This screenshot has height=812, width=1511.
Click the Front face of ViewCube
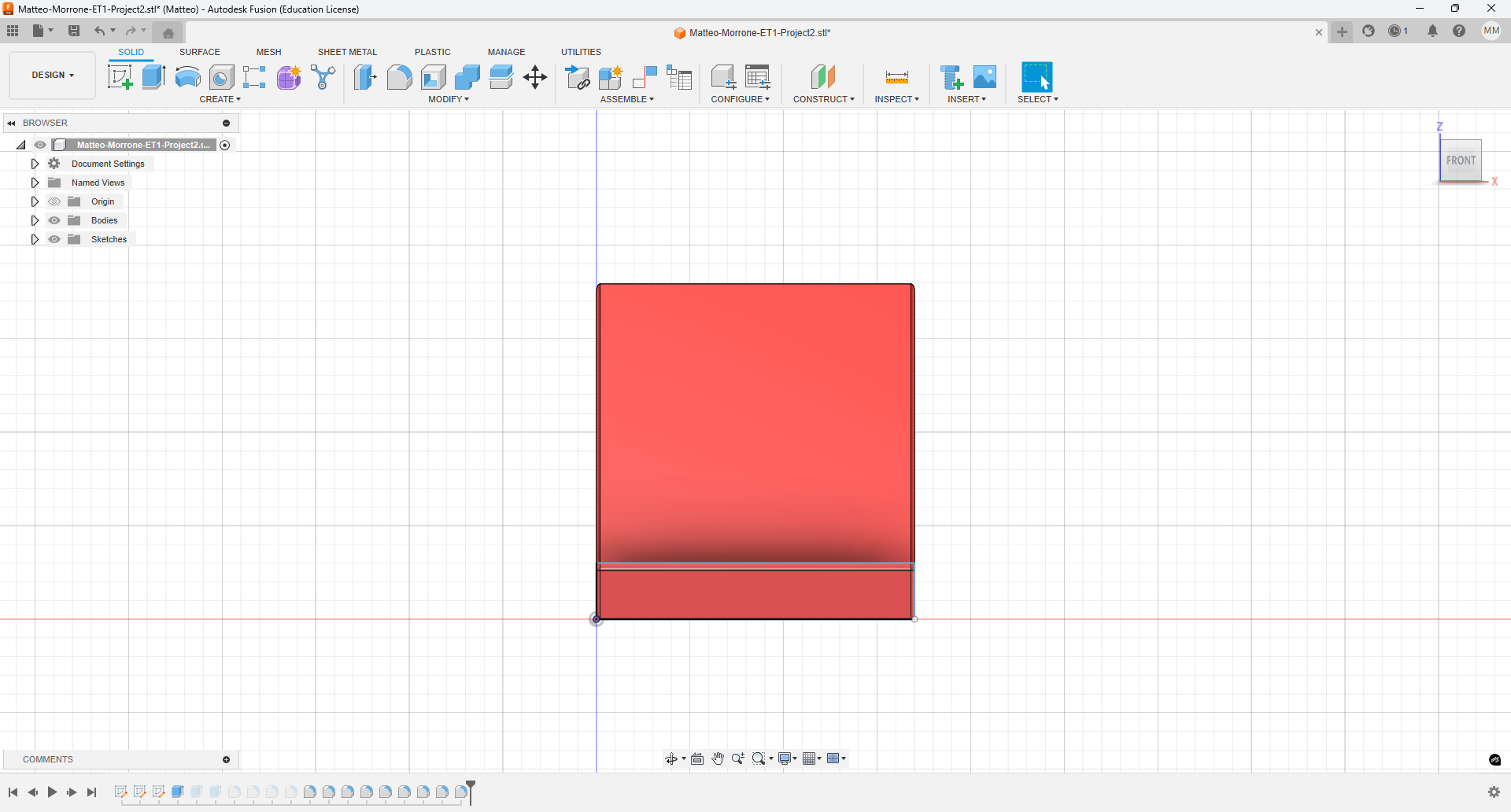click(x=1461, y=161)
